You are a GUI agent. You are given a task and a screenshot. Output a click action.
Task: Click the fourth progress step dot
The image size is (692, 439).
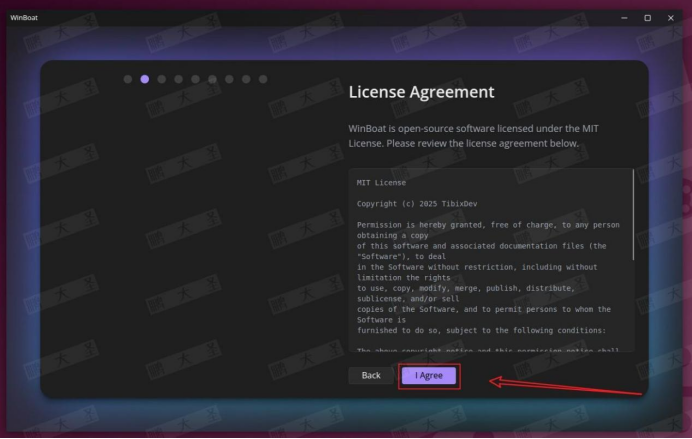(179, 79)
